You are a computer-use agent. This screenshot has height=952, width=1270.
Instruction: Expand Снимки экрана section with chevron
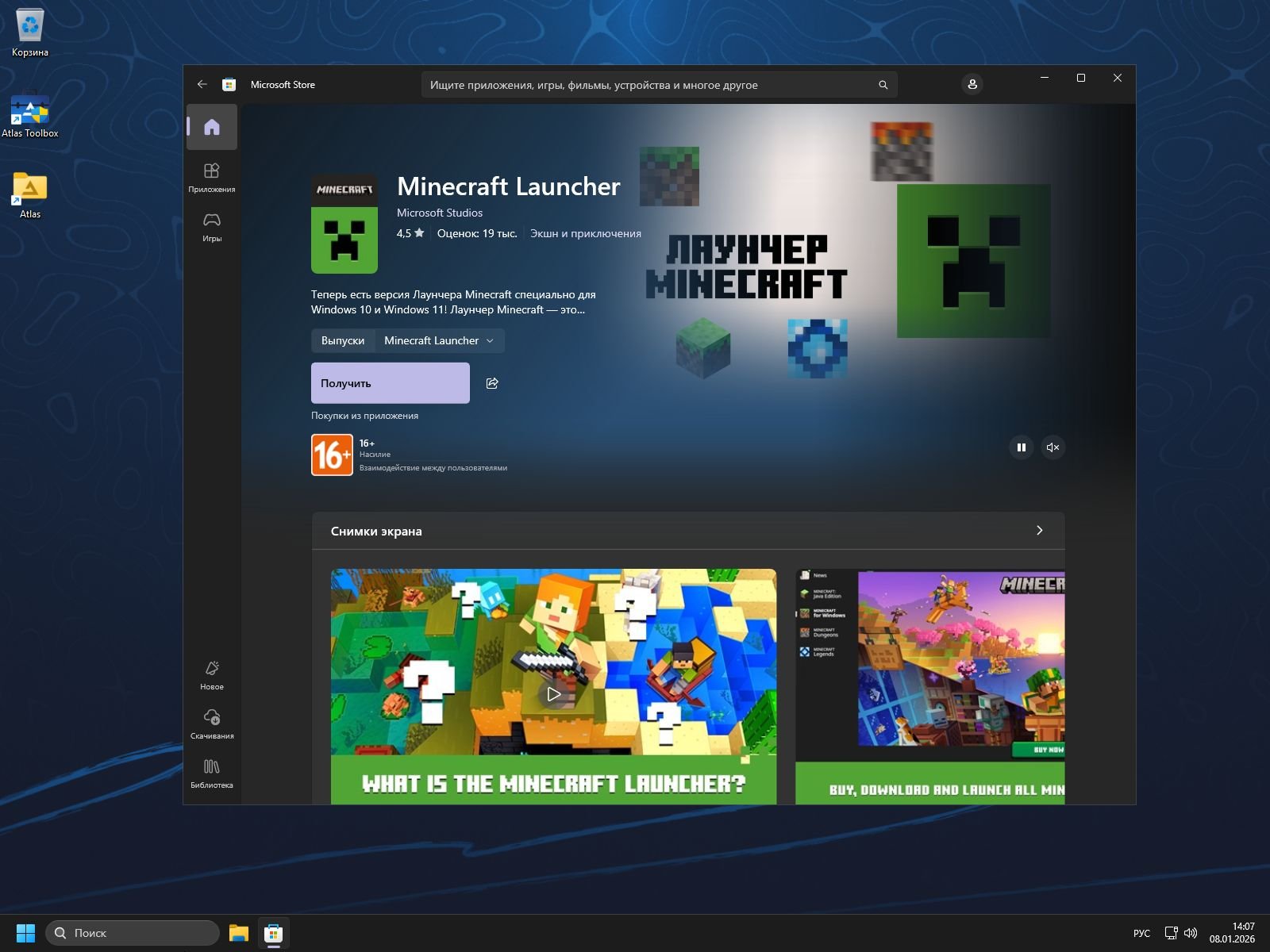(1039, 531)
